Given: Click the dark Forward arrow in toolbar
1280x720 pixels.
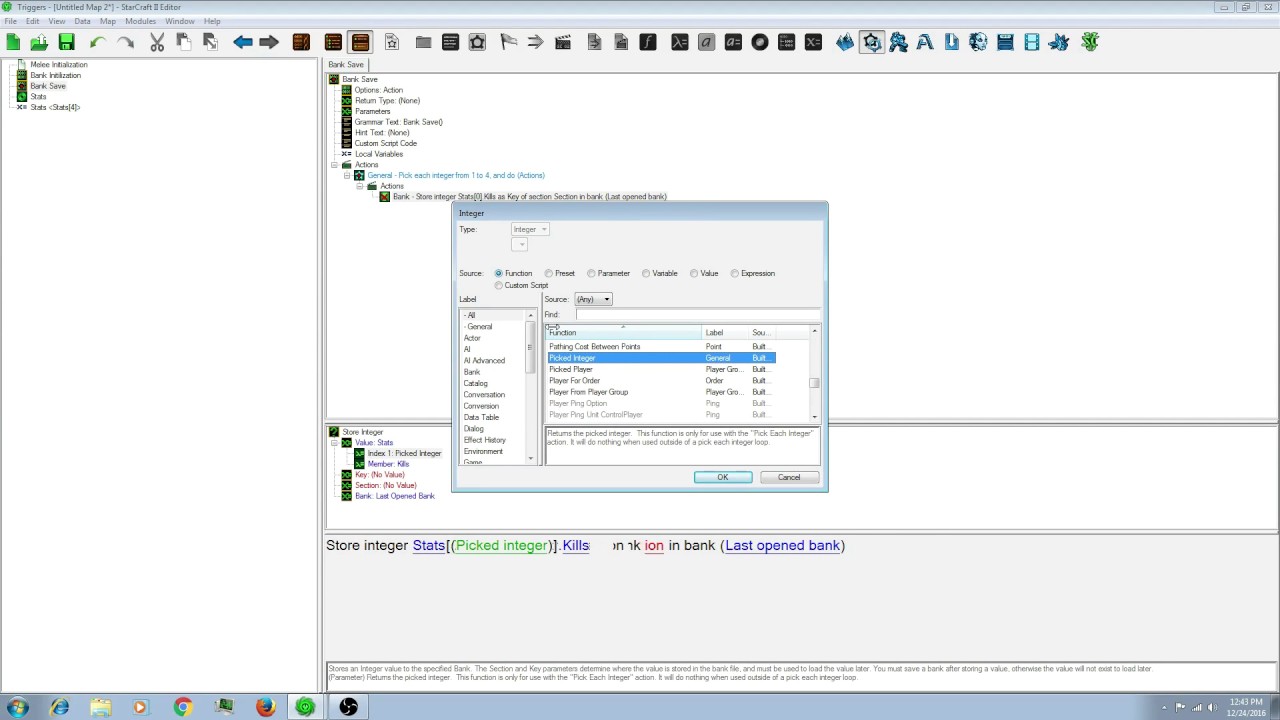Looking at the screenshot, I should point(269,42).
